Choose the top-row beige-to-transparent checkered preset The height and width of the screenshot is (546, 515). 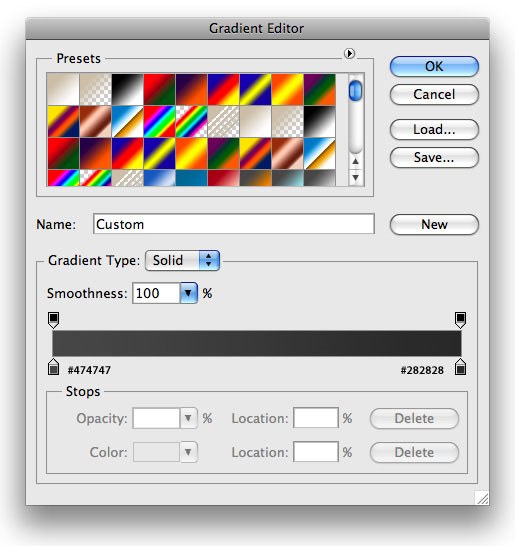click(95, 89)
